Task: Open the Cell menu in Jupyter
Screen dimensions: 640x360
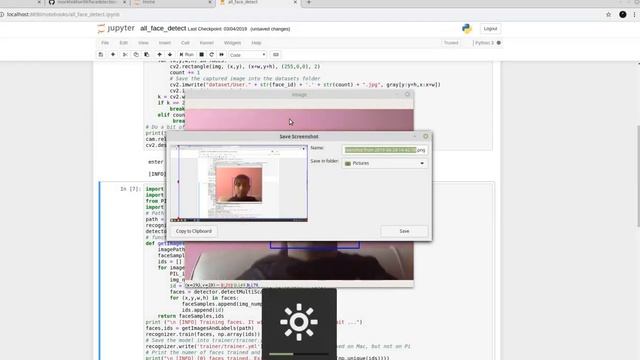Action: pos(185,43)
